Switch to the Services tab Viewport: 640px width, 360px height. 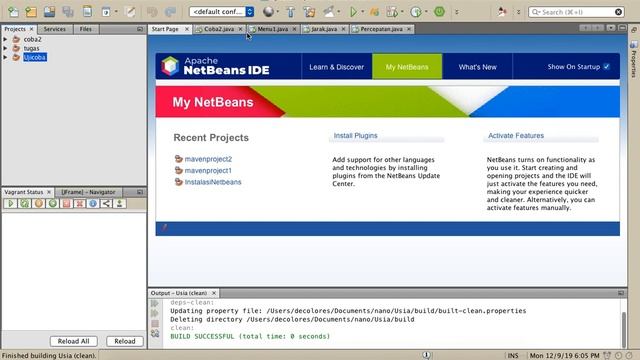[55, 29]
